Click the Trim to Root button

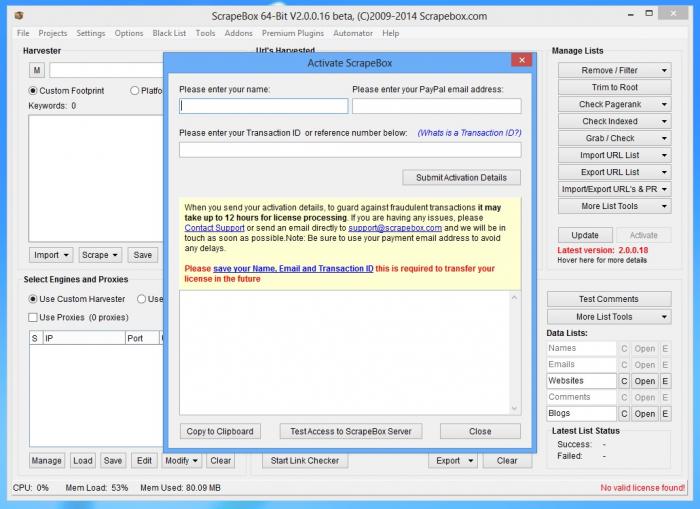(x=614, y=87)
